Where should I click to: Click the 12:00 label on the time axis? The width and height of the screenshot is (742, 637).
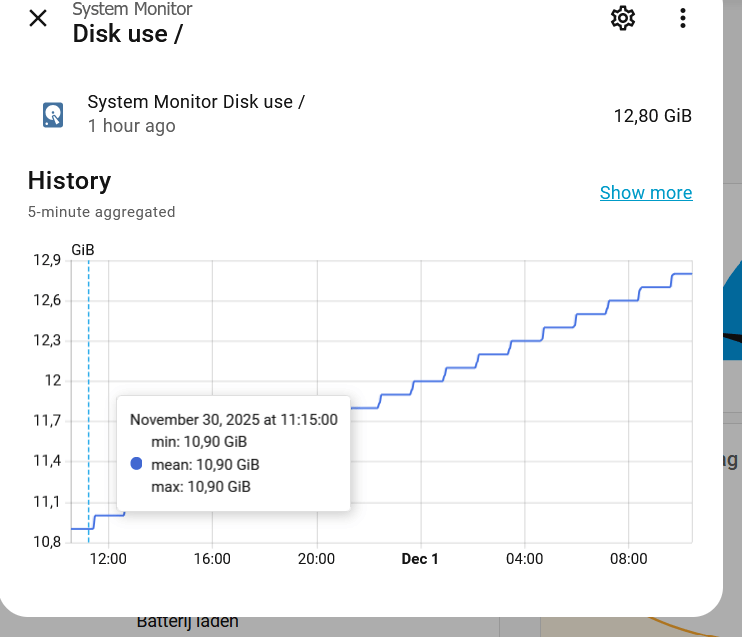pos(108,559)
